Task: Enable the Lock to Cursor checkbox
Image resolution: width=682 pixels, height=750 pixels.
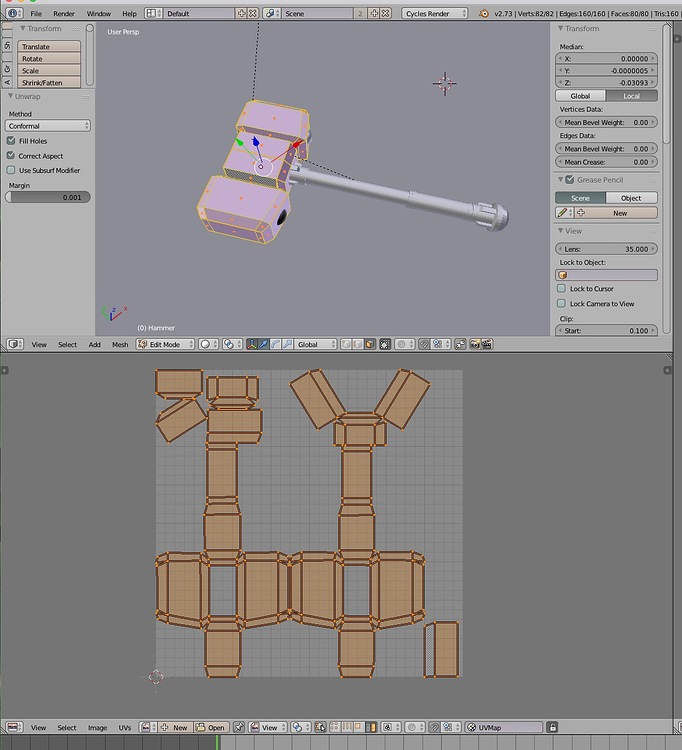Action: (x=561, y=288)
